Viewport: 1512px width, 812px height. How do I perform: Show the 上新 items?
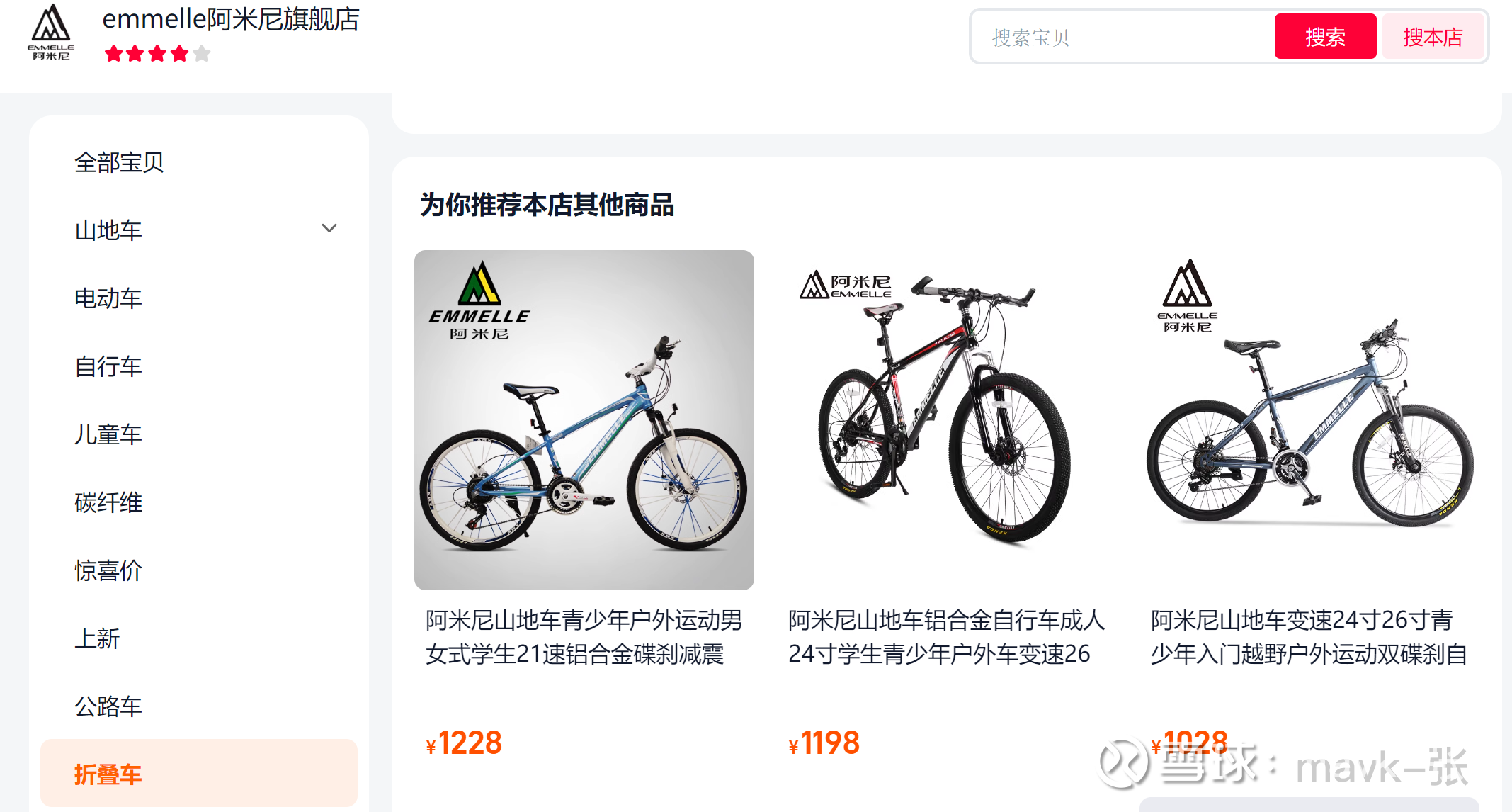tap(97, 638)
